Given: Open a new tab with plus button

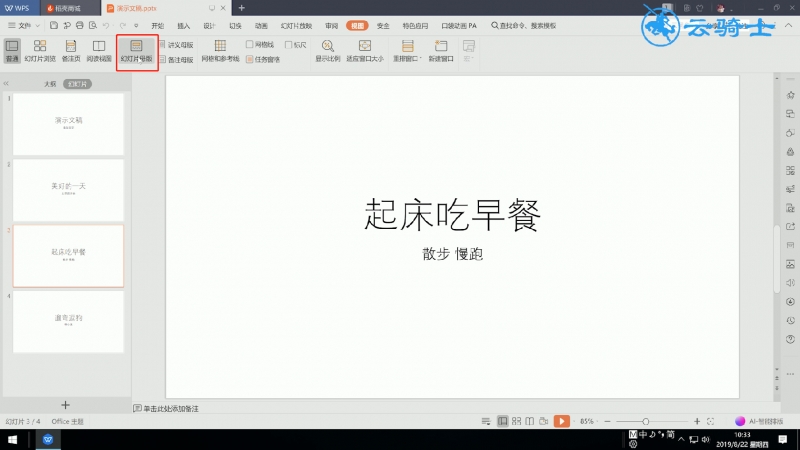Looking at the screenshot, I should (x=242, y=8).
